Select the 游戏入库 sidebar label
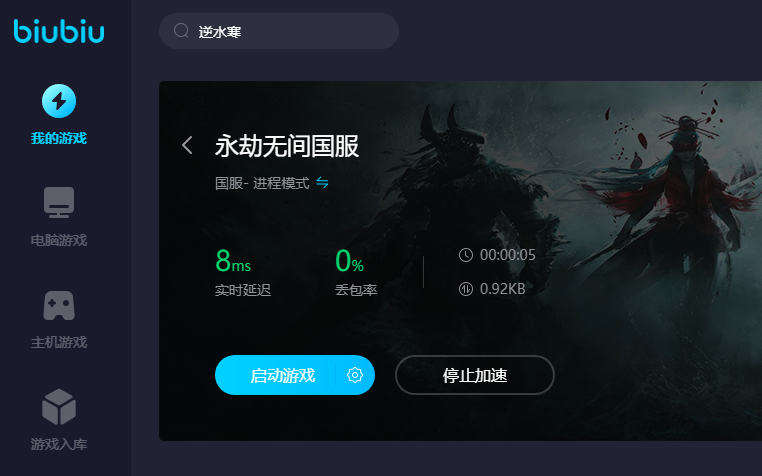This screenshot has width=762, height=476. click(59, 444)
